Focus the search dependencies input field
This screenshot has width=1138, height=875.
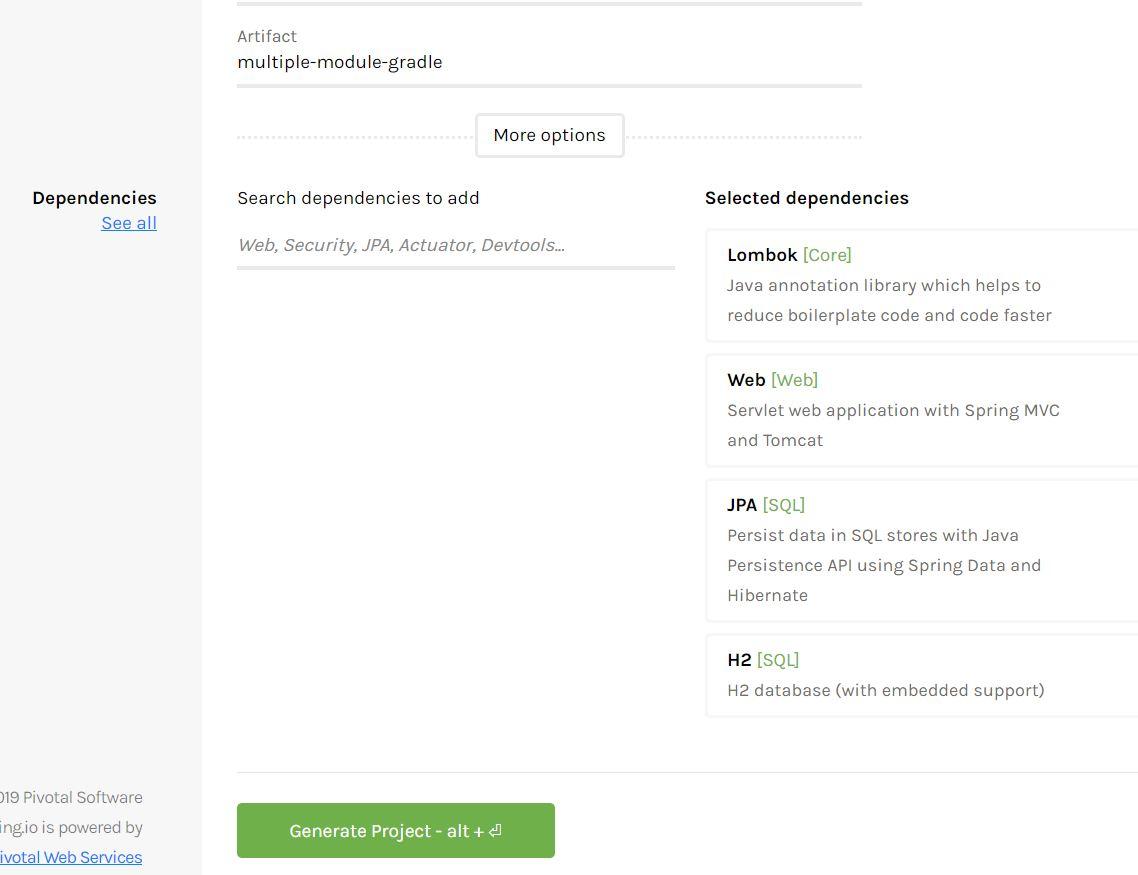[455, 245]
